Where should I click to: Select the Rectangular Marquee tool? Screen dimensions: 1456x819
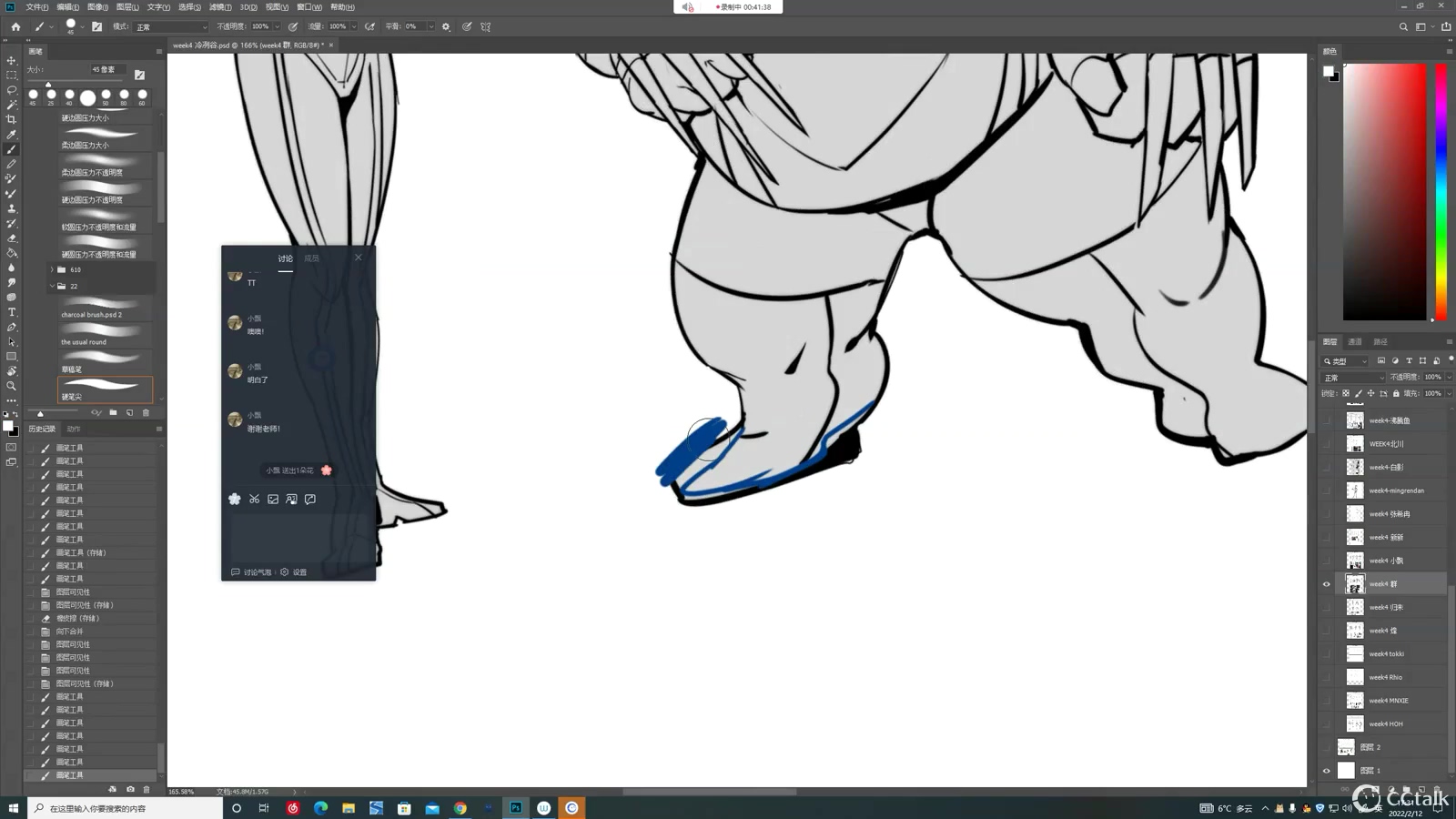pos(12,75)
